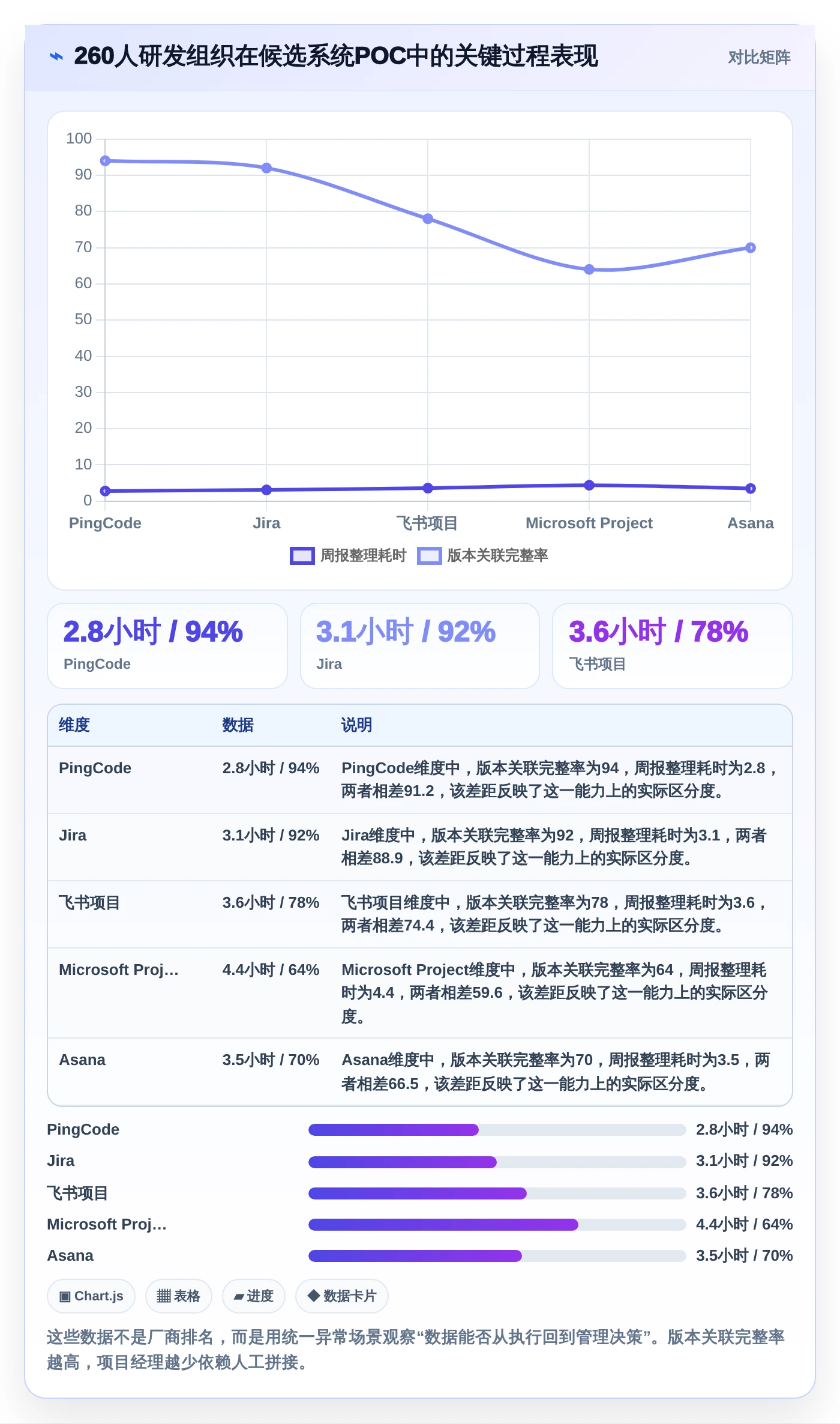Click the Jira point on the lower line
Viewport: 840px width, 1424px height.
266,490
